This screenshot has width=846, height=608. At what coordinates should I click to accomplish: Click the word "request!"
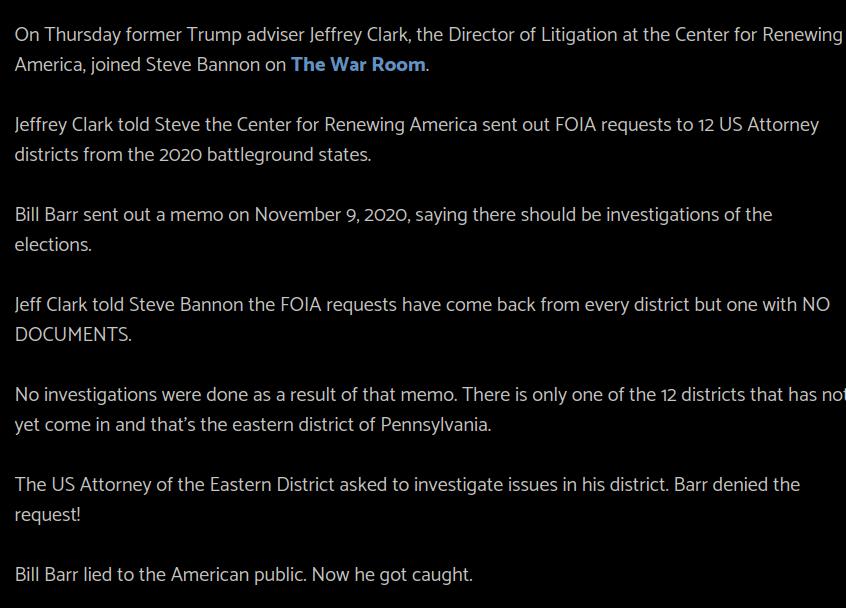(x=47, y=515)
